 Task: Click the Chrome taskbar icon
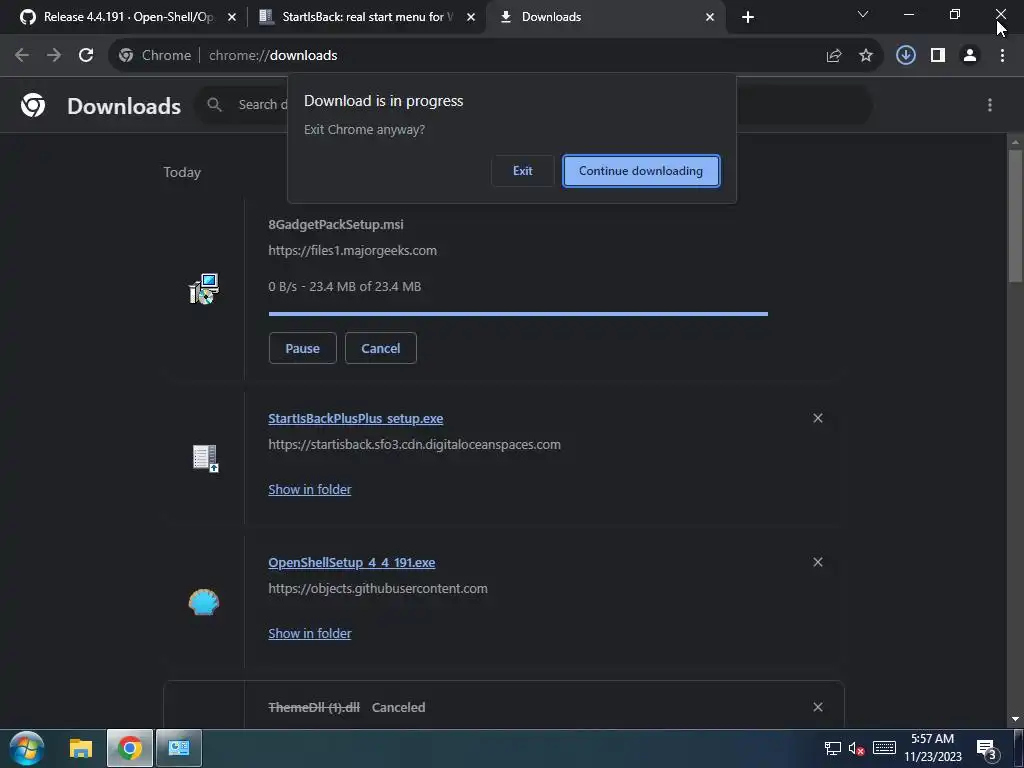(x=130, y=748)
